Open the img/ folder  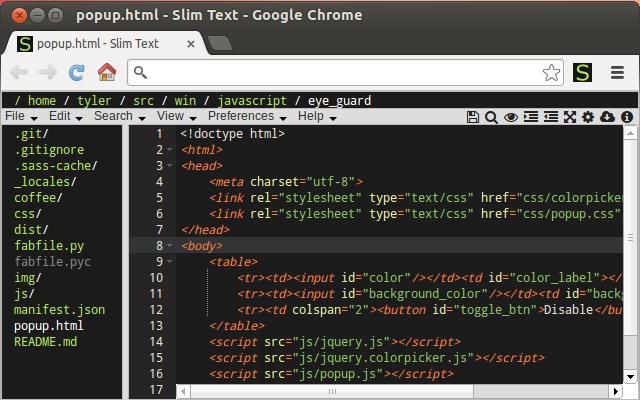point(27,278)
